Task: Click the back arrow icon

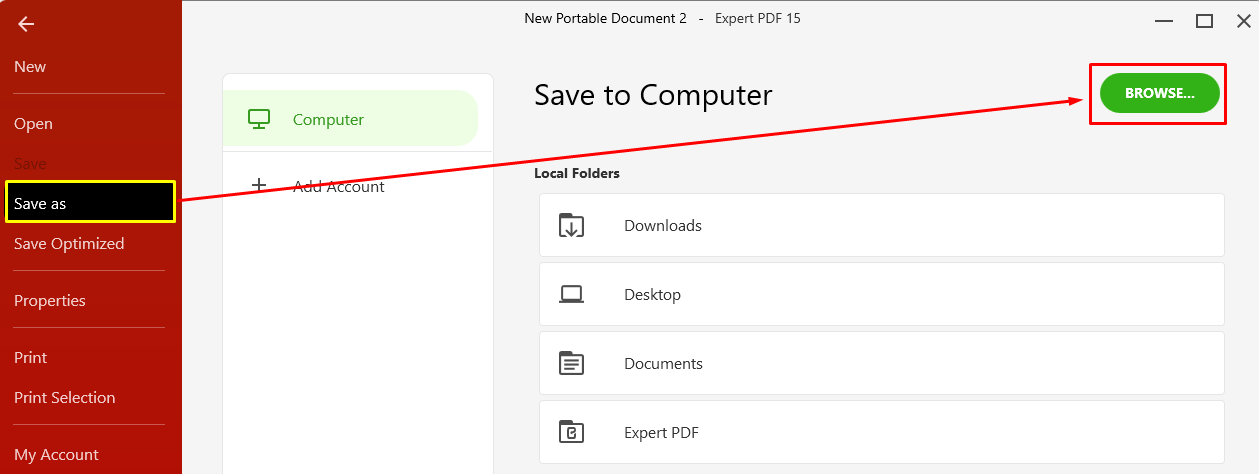Action: click(x=26, y=24)
